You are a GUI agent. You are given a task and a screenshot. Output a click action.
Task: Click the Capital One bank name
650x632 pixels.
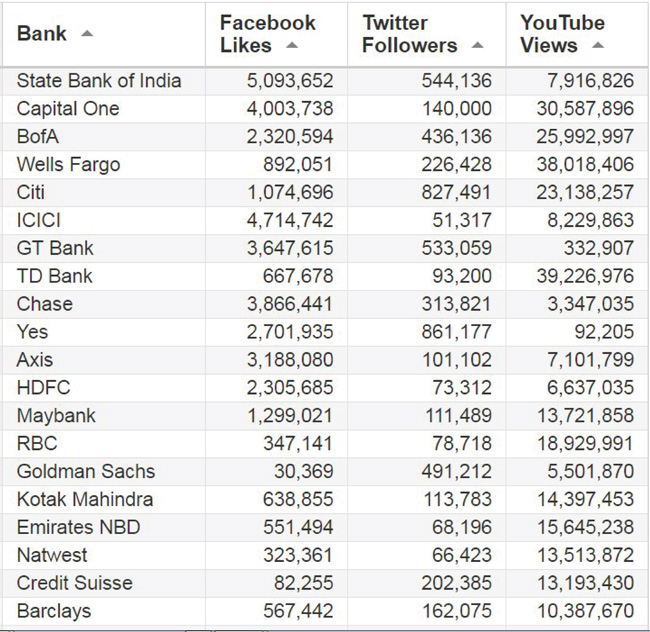point(68,109)
